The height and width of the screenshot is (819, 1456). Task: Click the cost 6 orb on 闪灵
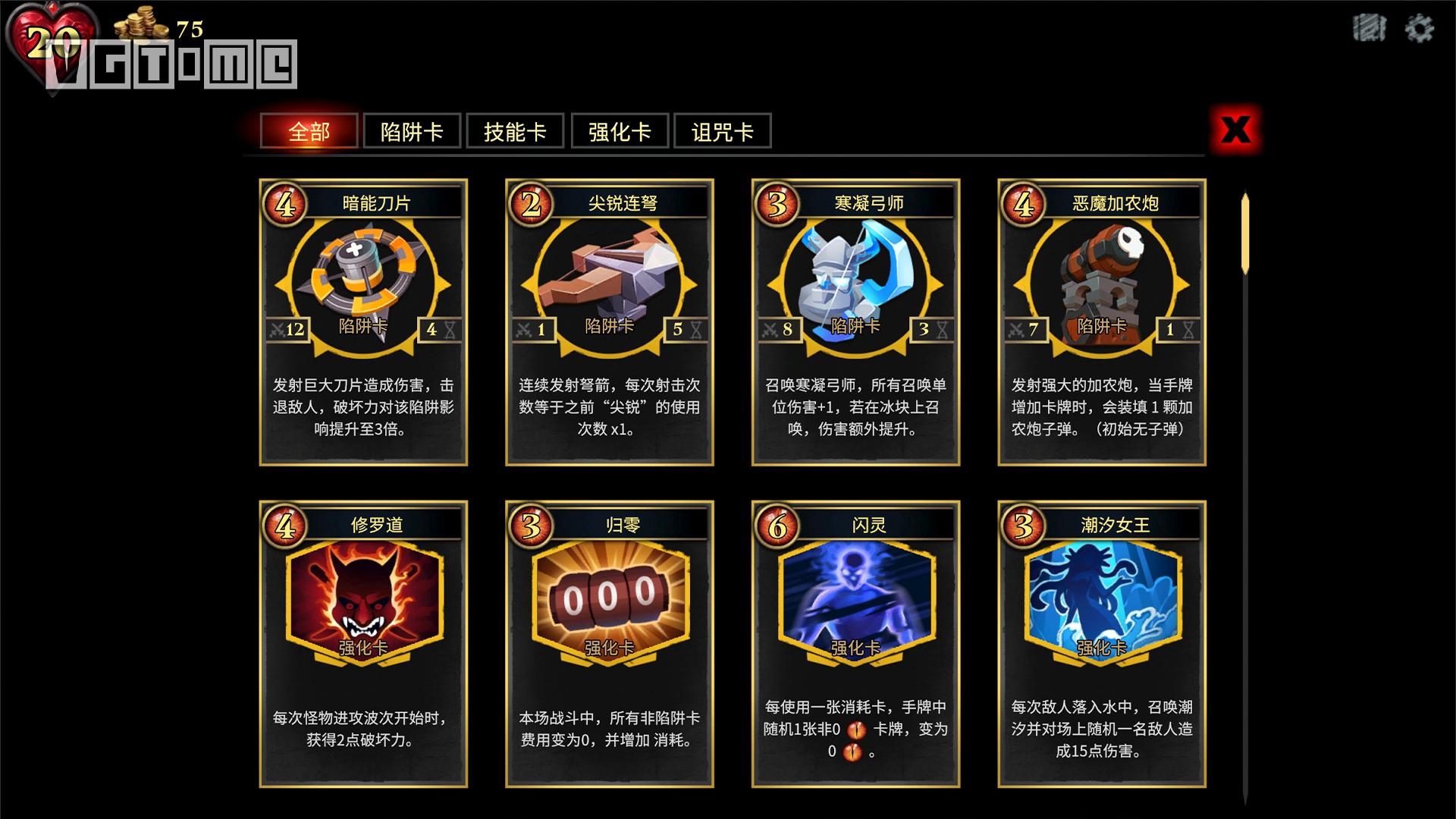777,526
